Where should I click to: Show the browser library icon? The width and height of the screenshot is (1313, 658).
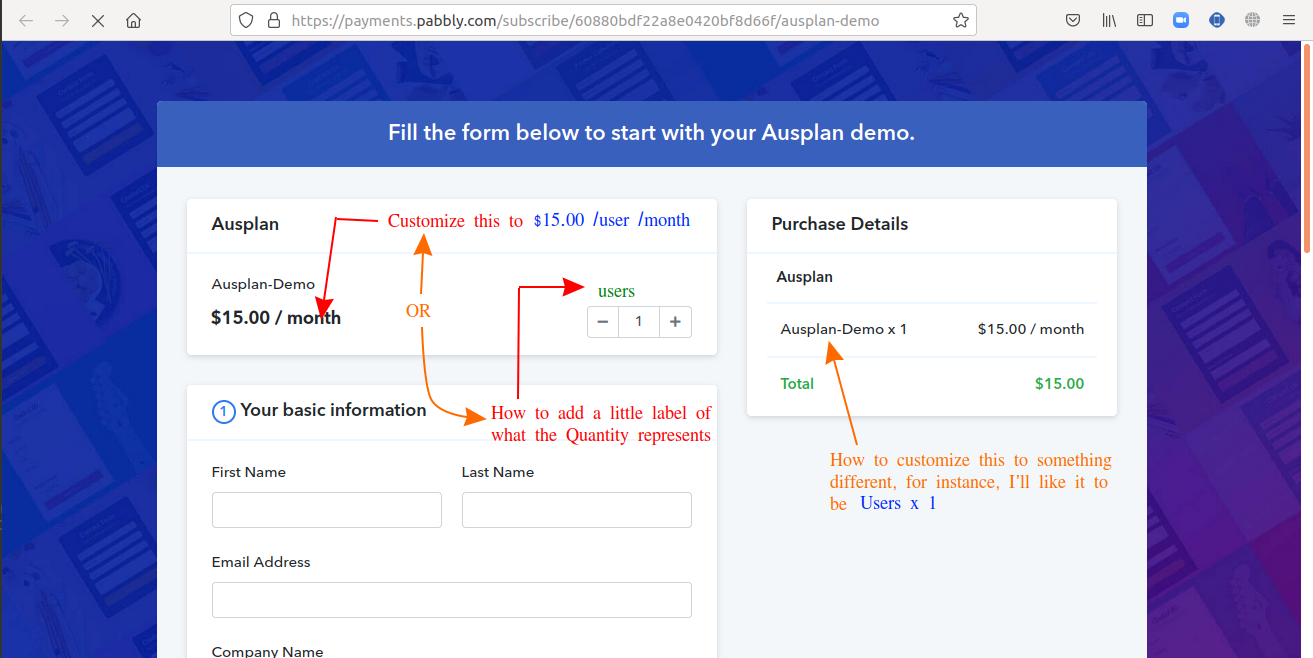[x=1109, y=20]
